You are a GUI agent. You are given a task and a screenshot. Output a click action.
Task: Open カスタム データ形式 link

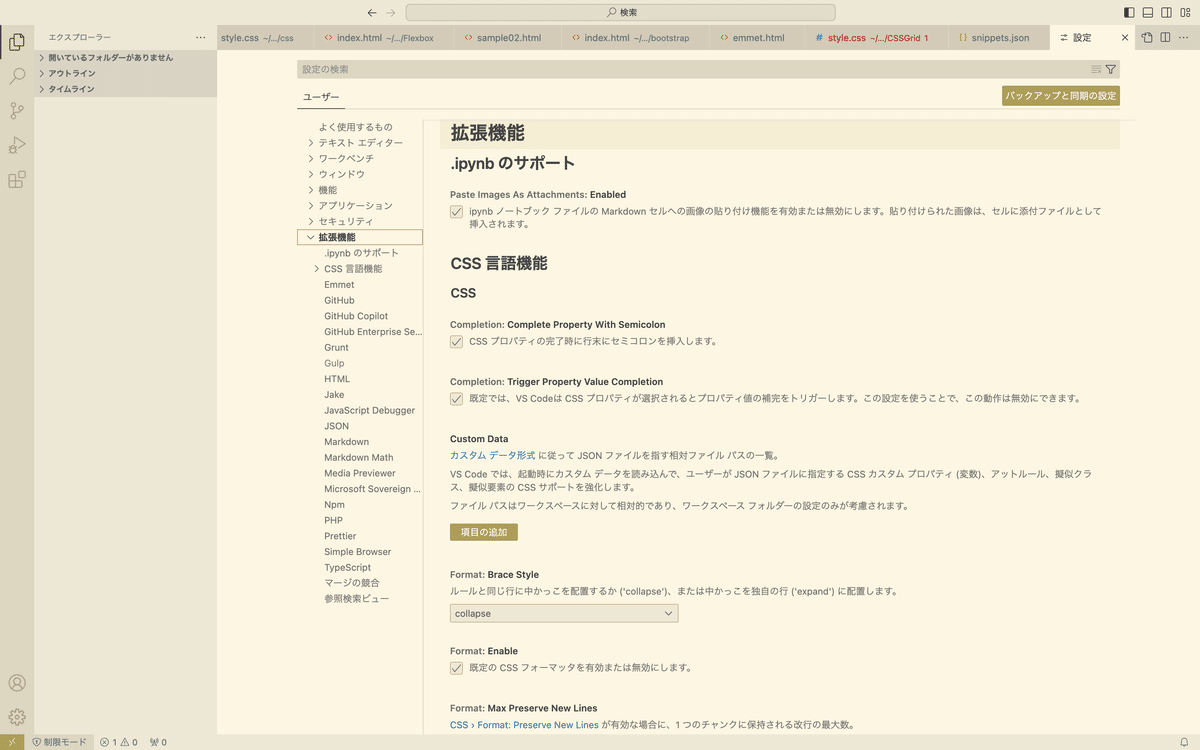click(x=493, y=456)
